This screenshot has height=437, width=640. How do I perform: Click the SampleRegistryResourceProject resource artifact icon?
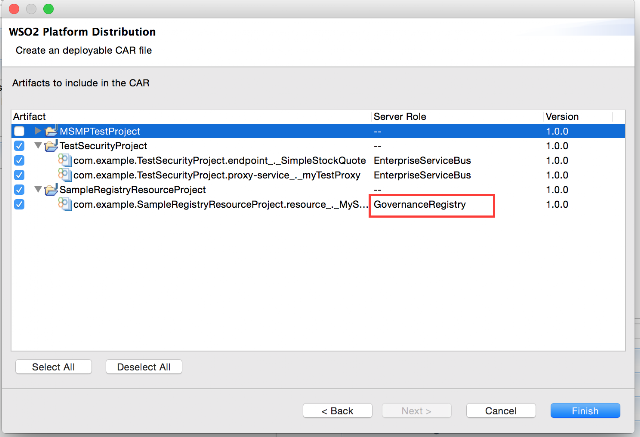pyautogui.click(x=64, y=204)
